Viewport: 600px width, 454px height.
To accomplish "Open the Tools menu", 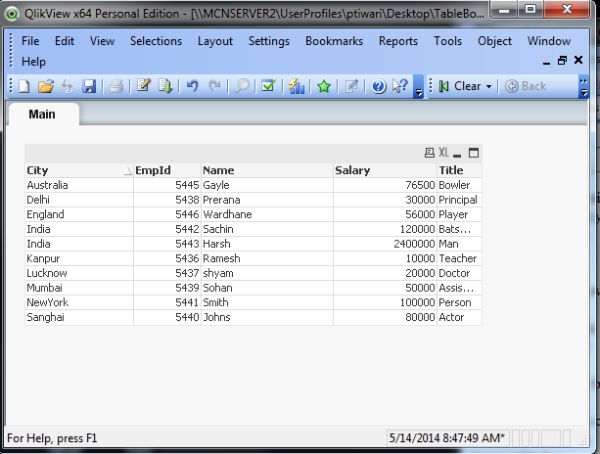I will [x=447, y=41].
